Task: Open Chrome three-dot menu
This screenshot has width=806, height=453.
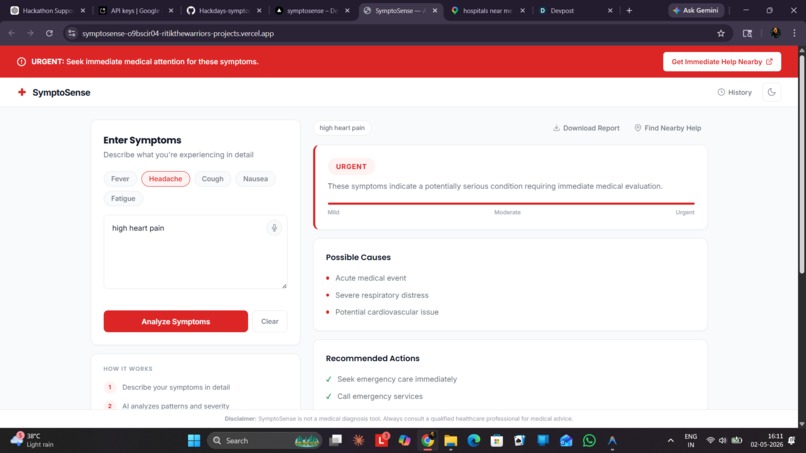Action: 794,33
